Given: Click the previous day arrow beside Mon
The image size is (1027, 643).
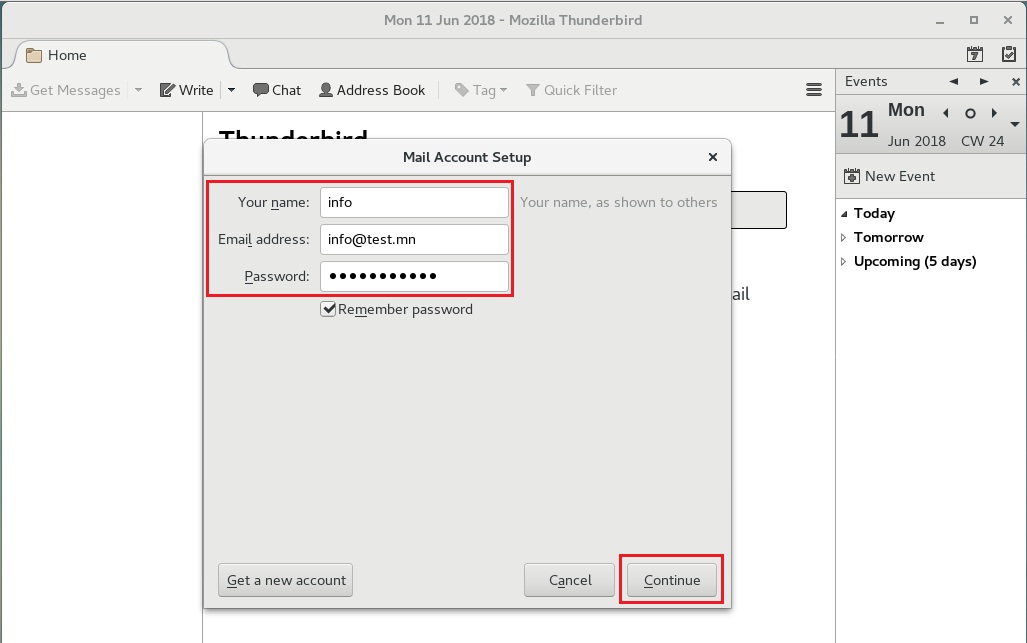Looking at the screenshot, I should (x=945, y=113).
